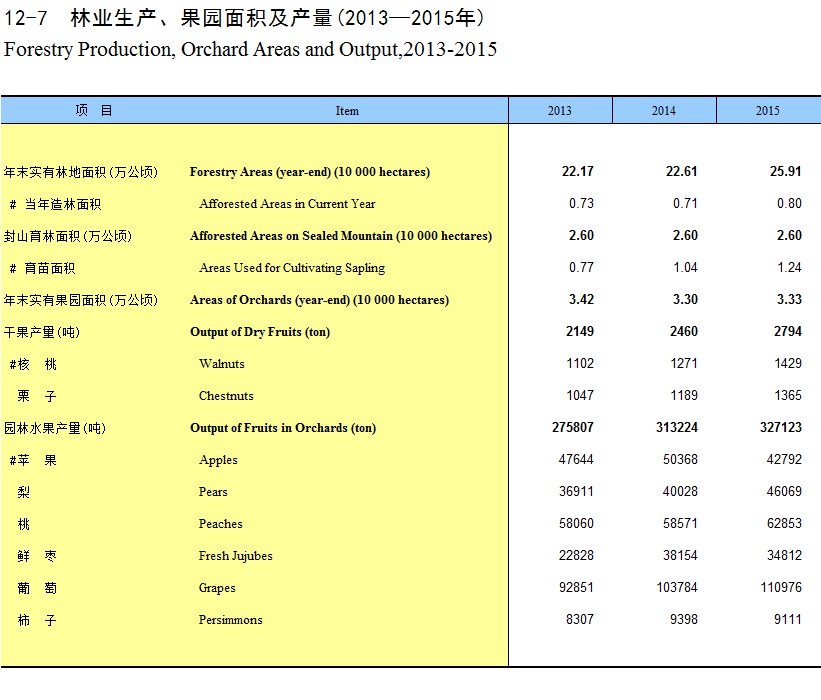Select 'Afforested Areas in Current Year' label
821x700 pixels.
tap(287, 204)
